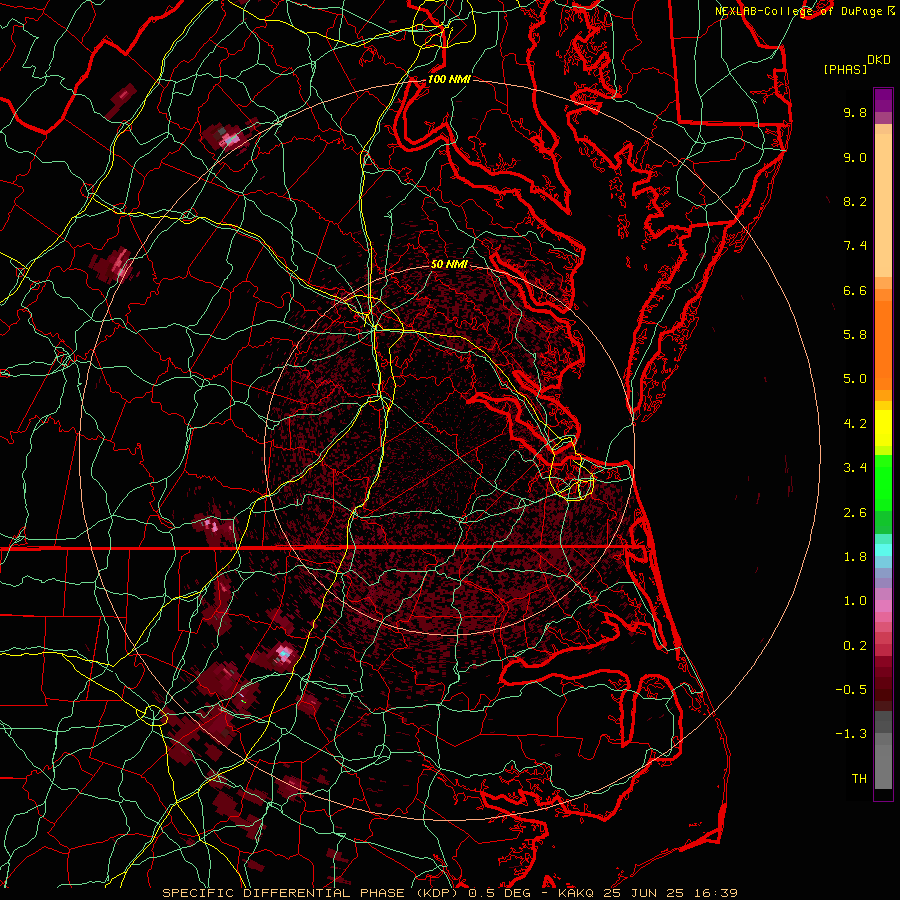Screen dimensions: 900x900
Task: Click the 3.4 color scale value
Action: (x=855, y=468)
